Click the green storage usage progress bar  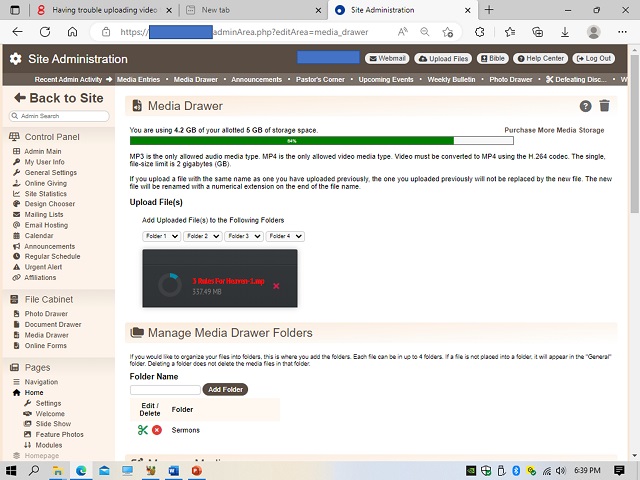click(322, 141)
